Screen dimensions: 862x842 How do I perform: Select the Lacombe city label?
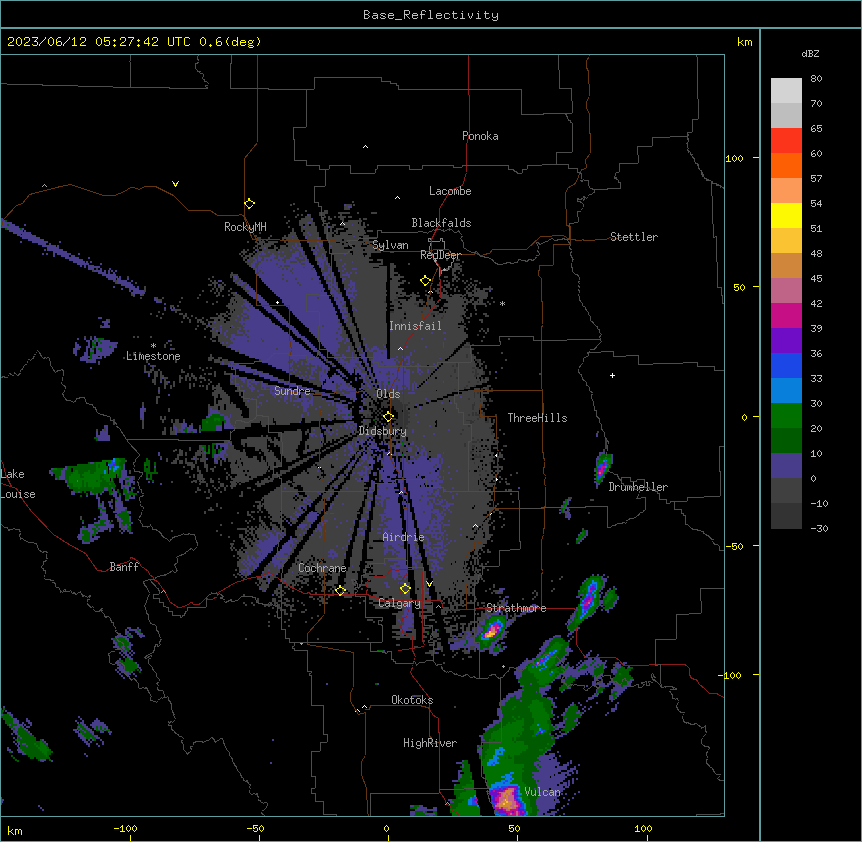coord(450,191)
